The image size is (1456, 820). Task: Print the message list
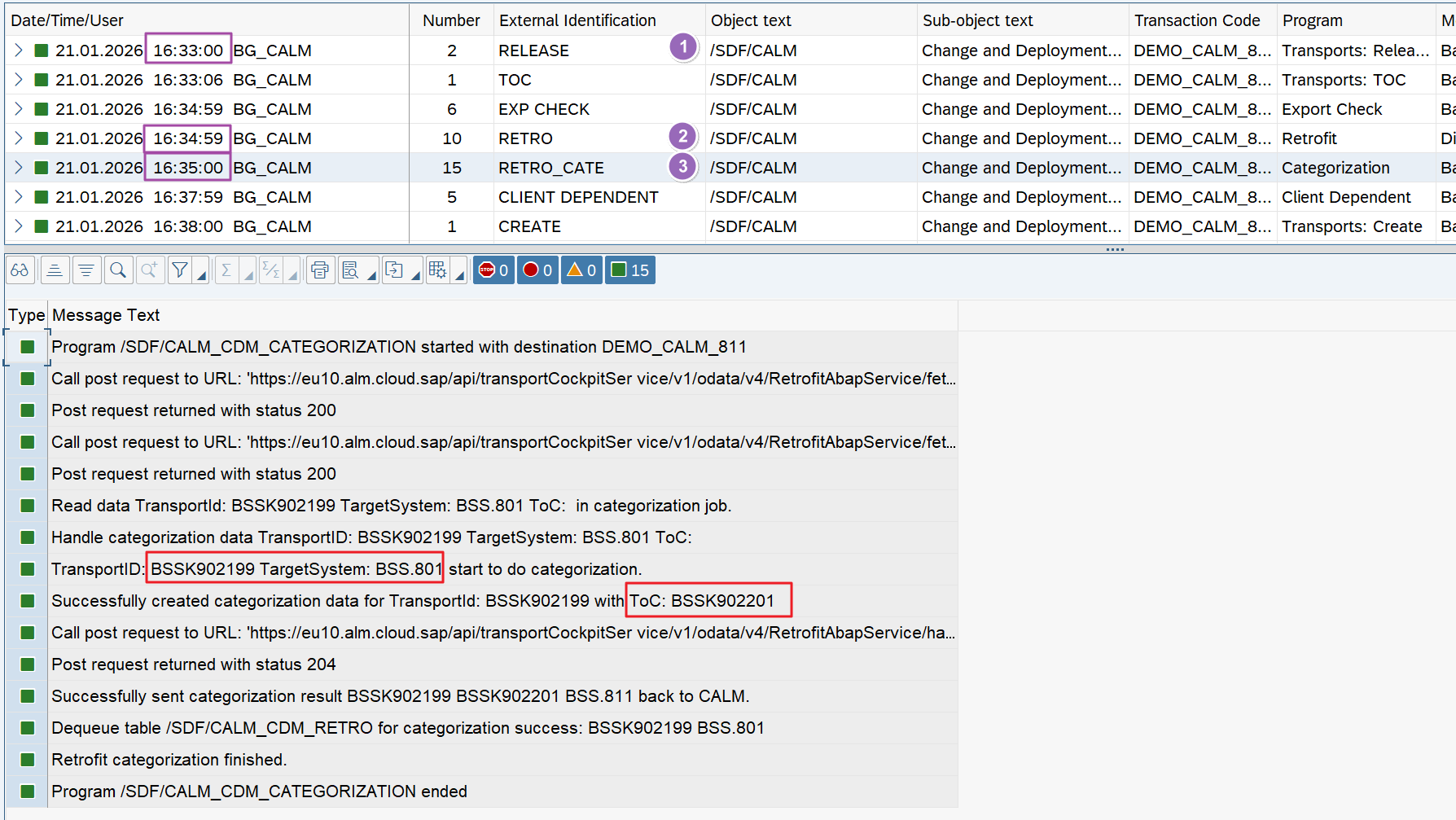point(320,270)
